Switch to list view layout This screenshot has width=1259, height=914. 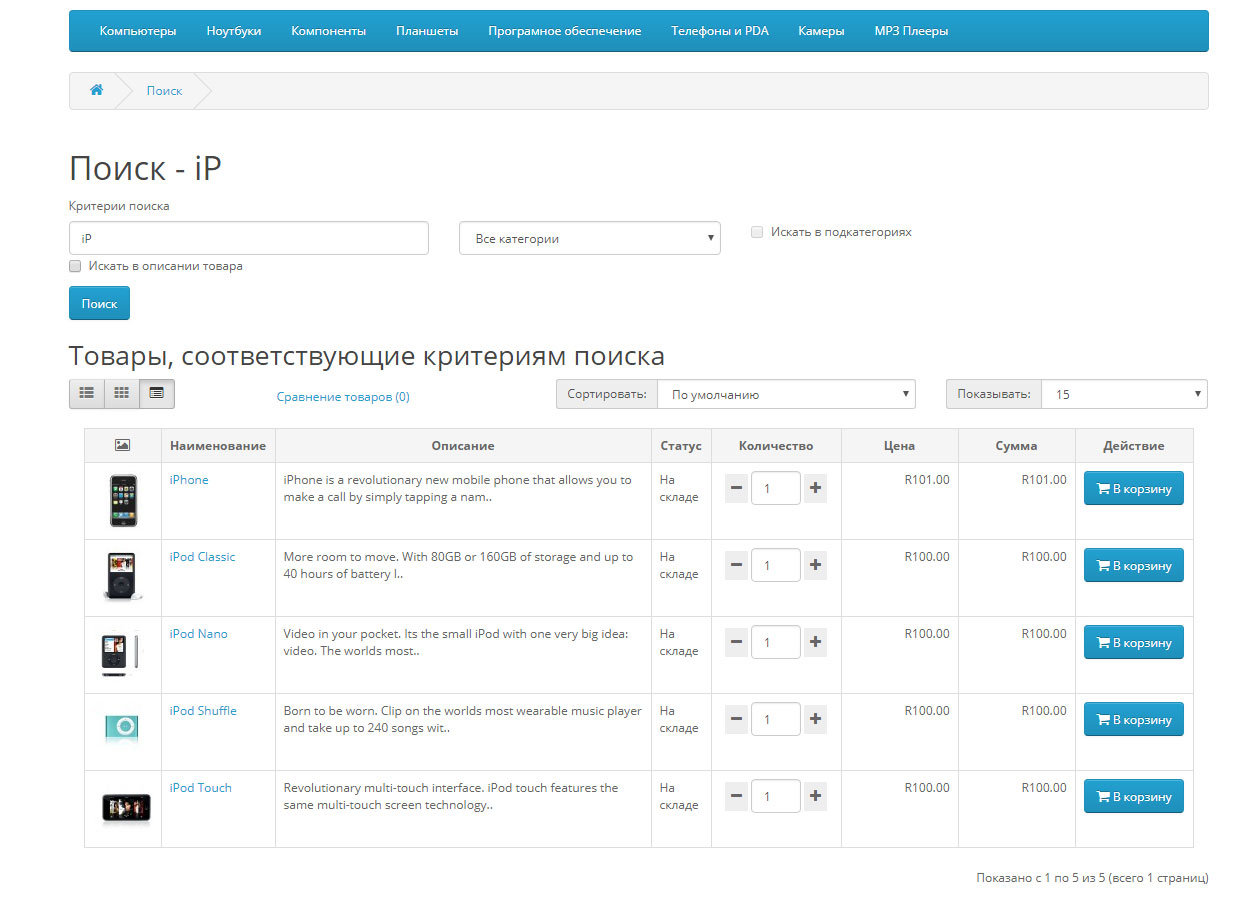click(87, 394)
